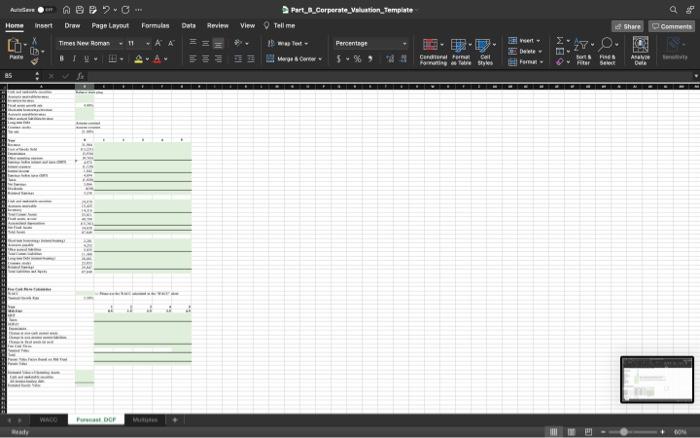
Task: Align text right in cell
Action: click(218, 59)
